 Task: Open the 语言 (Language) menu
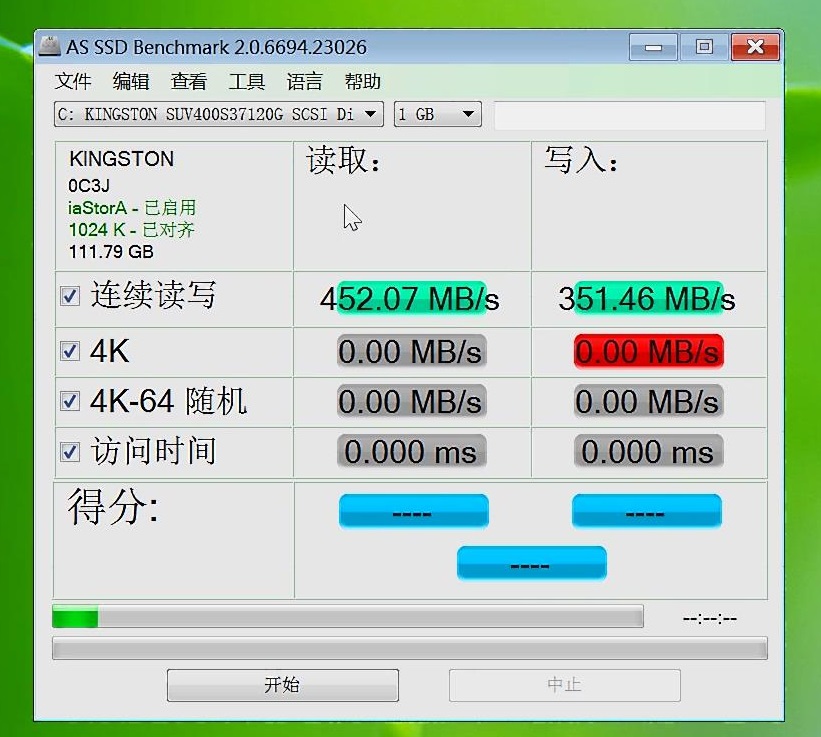[303, 81]
